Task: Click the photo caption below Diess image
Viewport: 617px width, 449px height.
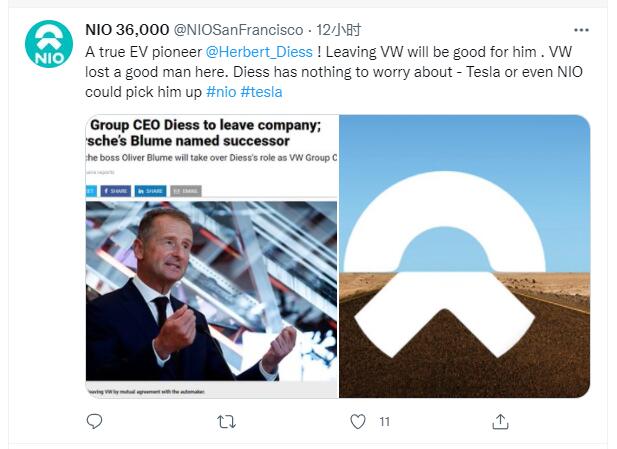Action: [150, 392]
